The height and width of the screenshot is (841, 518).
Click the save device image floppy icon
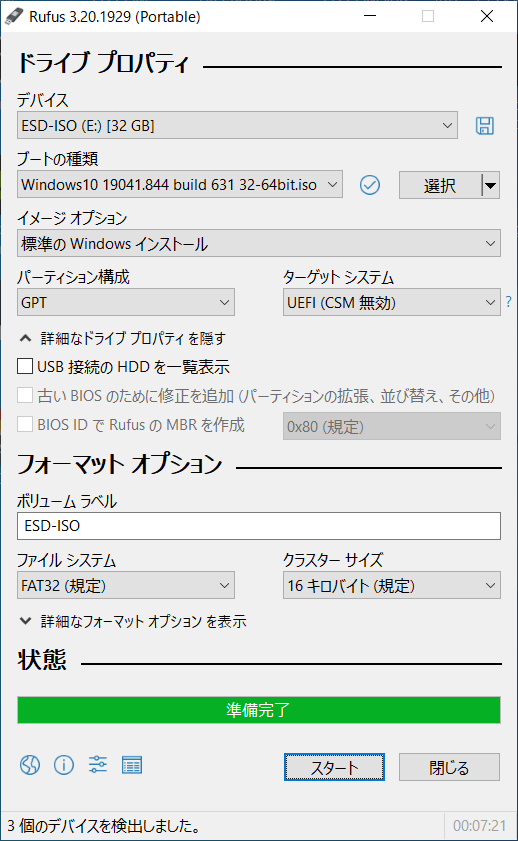(485, 126)
